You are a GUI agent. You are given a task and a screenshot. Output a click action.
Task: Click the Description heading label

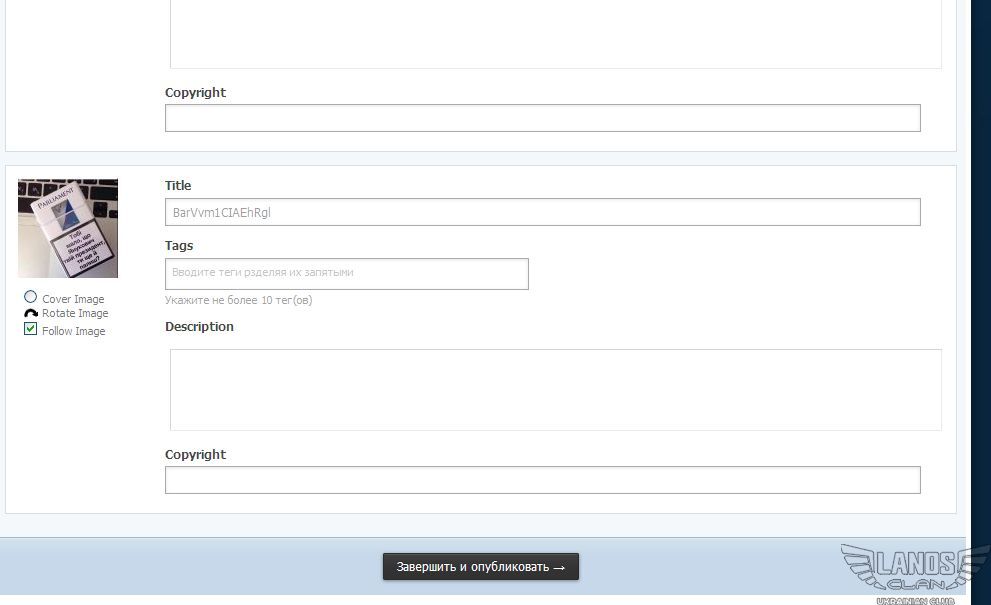(x=199, y=326)
